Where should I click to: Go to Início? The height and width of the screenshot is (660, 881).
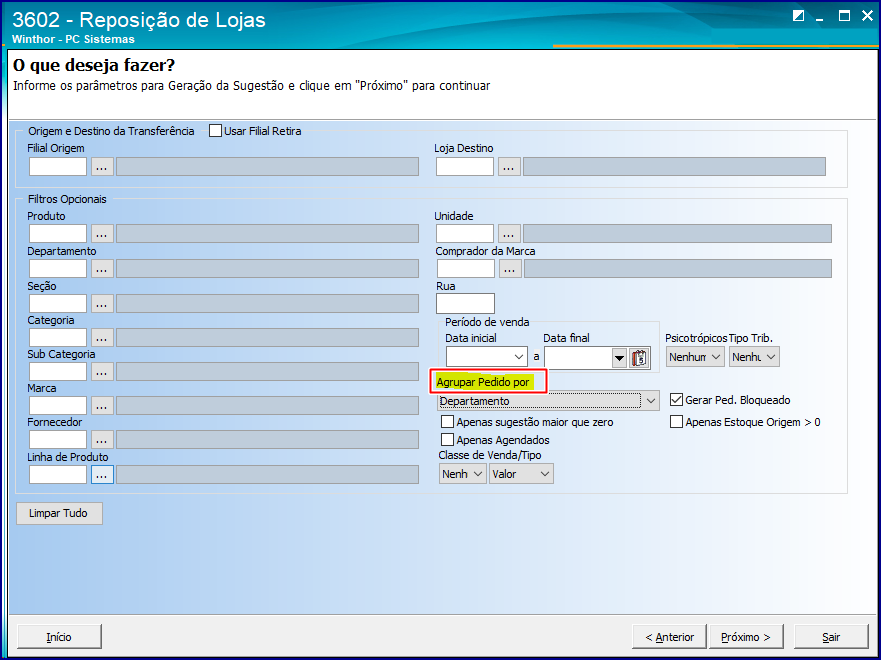pyautogui.click(x=59, y=637)
